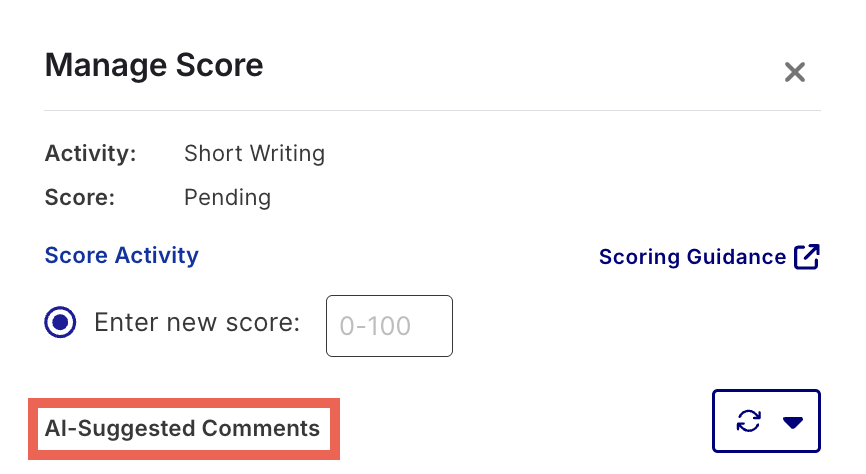This screenshot has height=474, width=866.
Task: Open the Score Activity link
Action: tap(122, 255)
